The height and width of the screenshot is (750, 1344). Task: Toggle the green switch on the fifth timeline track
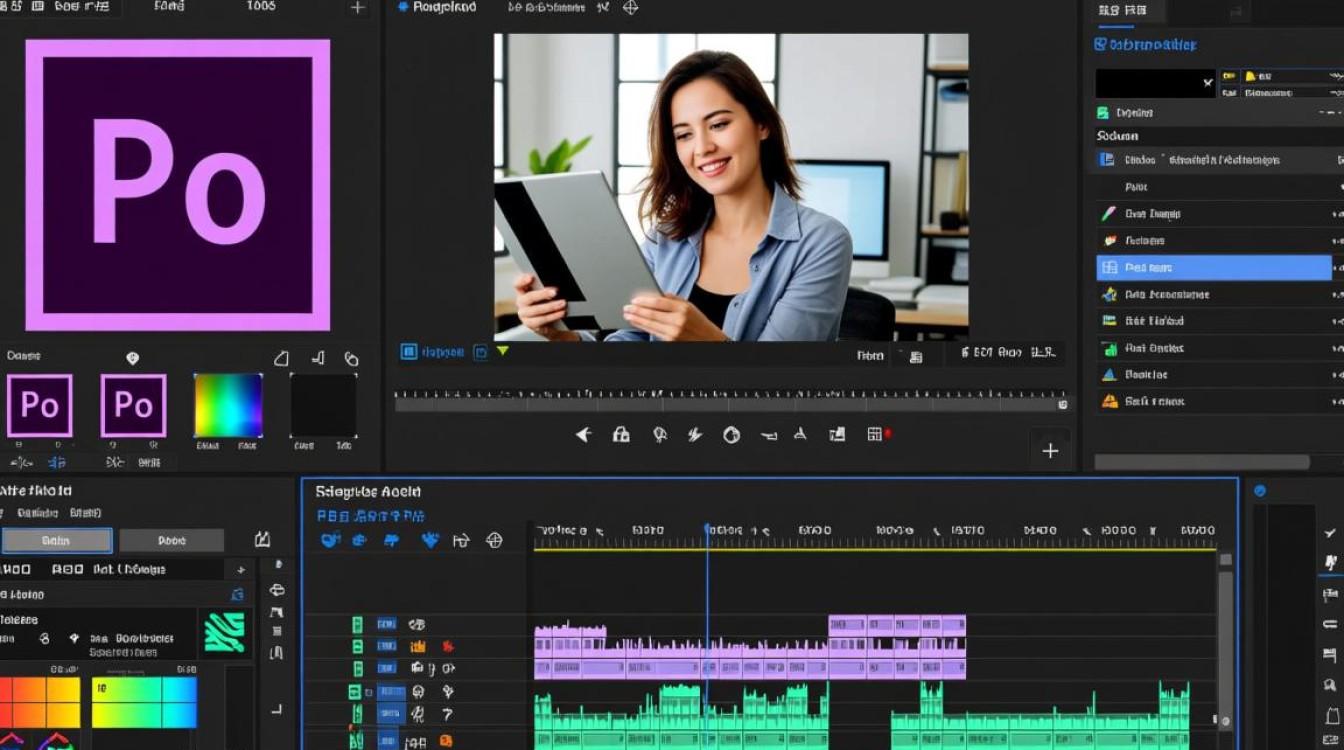(355, 715)
